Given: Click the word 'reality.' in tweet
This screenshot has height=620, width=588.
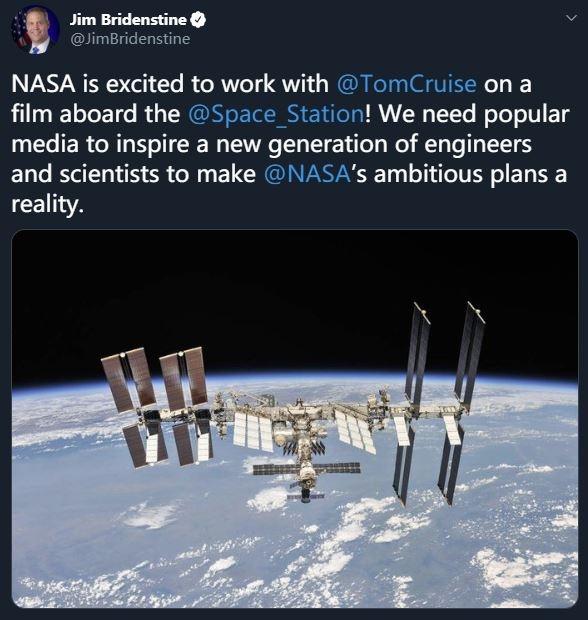Looking at the screenshot, I should pos(47,204).
